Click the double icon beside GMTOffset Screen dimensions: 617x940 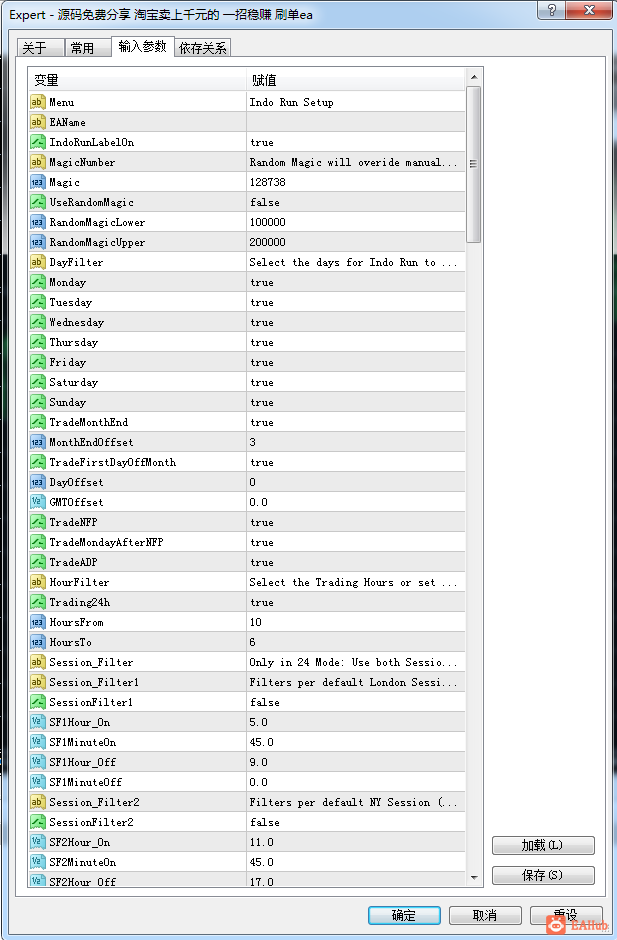[37, 502]
